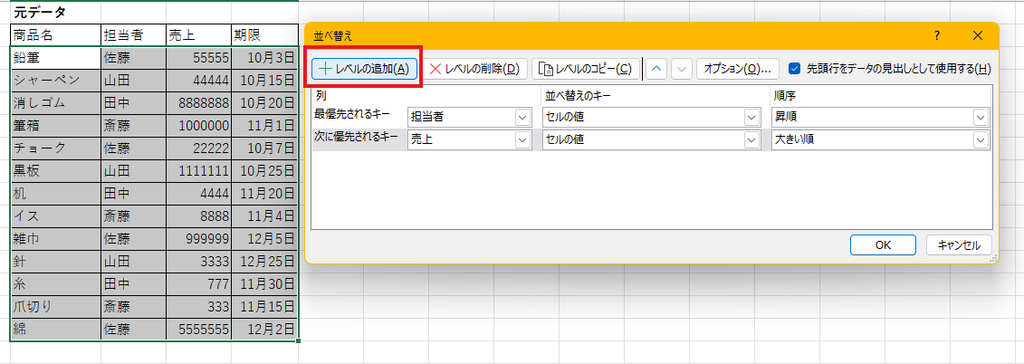The height and width of the screenshot is (364, 1024).
Task: Select the シャーペン cell
Action: [x=56, y=80]
